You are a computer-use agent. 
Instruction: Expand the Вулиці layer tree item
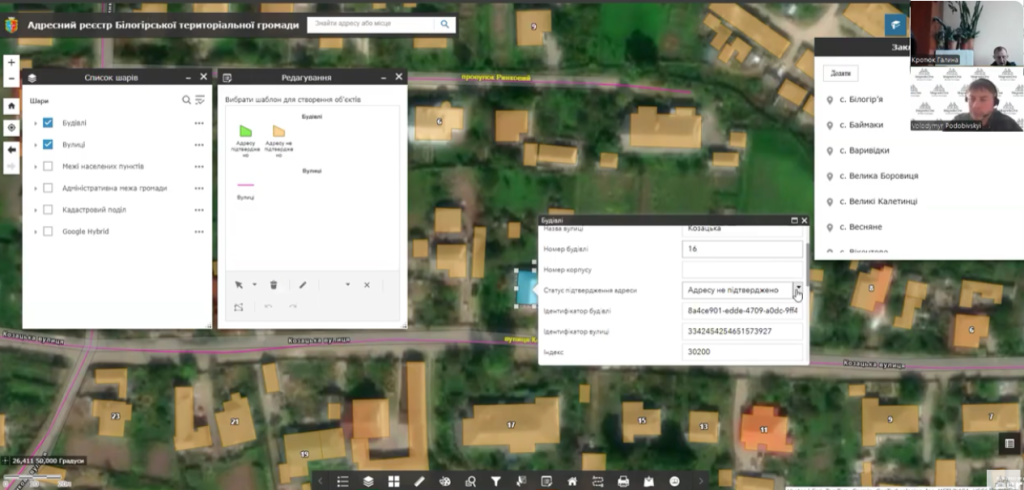(x=35, y=145)
